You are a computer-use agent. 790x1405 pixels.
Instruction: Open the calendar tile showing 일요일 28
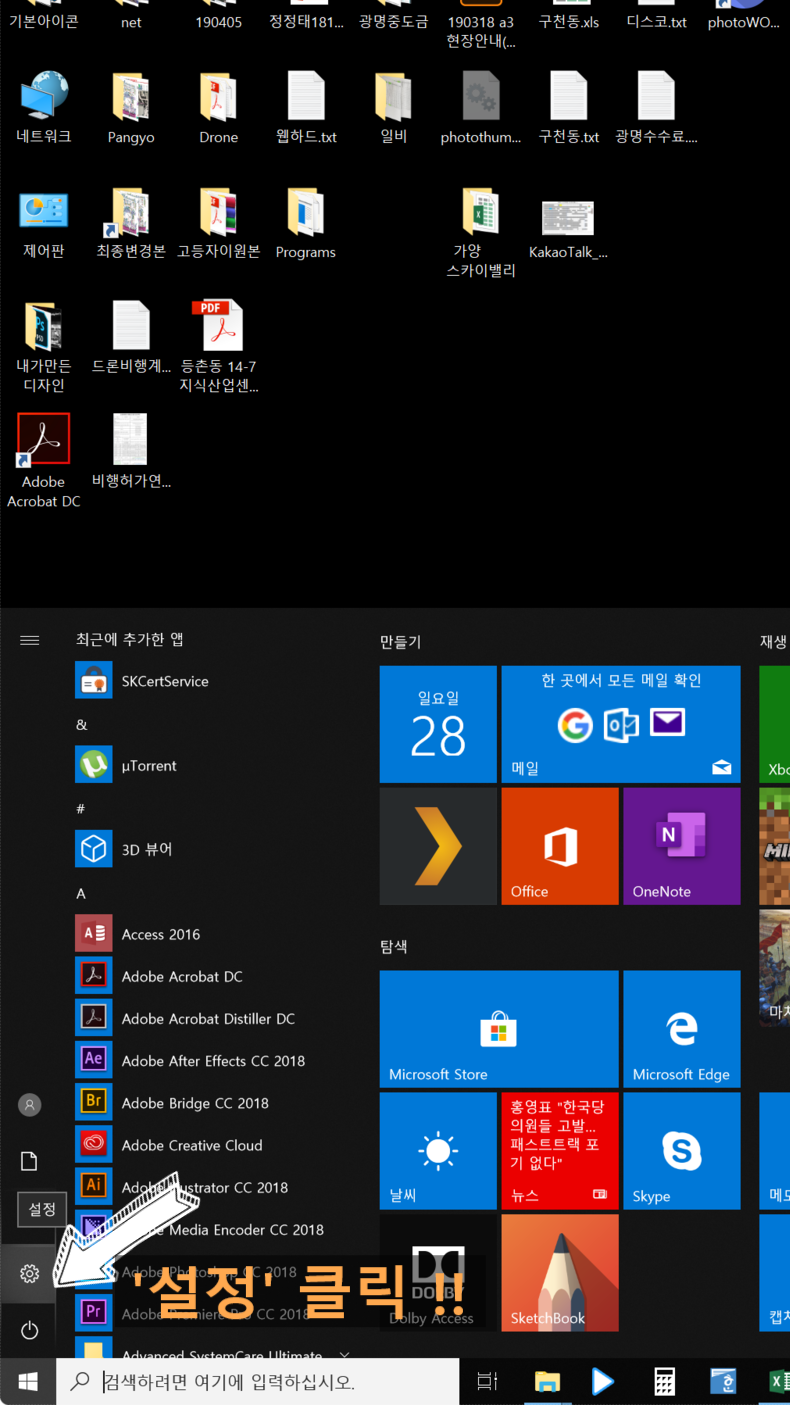point(438,724)
